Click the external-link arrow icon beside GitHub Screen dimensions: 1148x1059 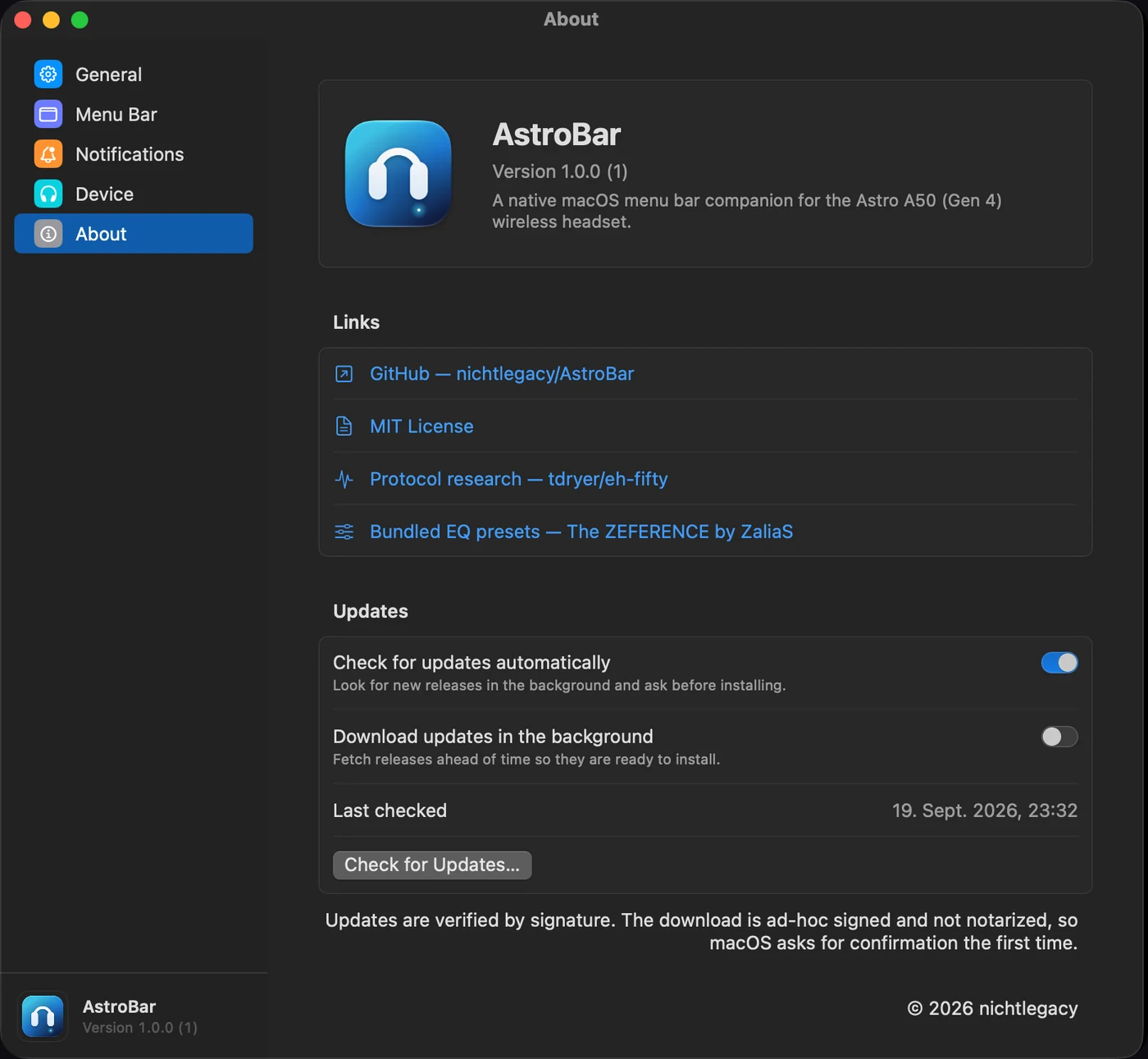(344, 374)
